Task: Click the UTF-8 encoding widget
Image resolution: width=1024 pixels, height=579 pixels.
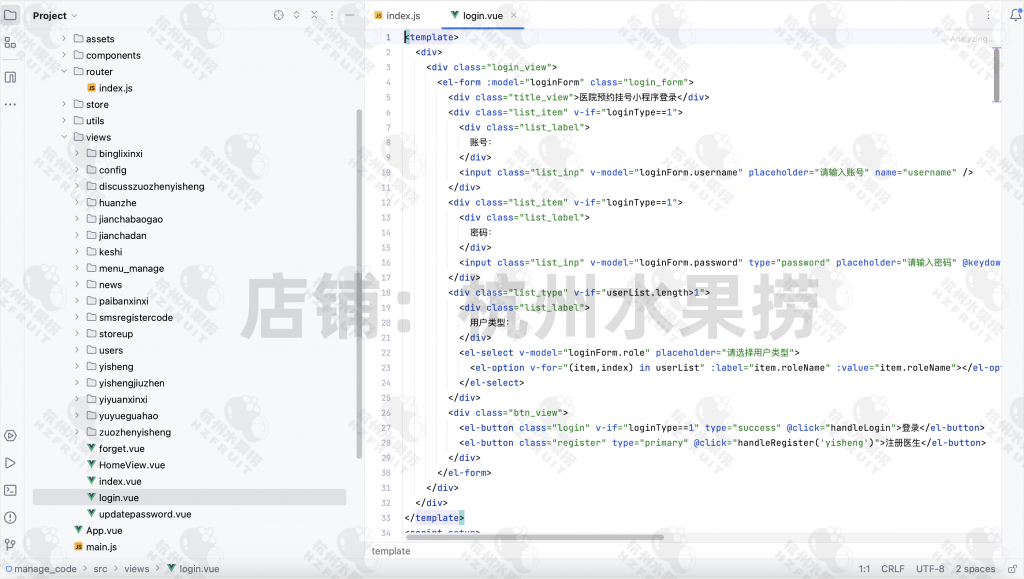Action: 929,568
